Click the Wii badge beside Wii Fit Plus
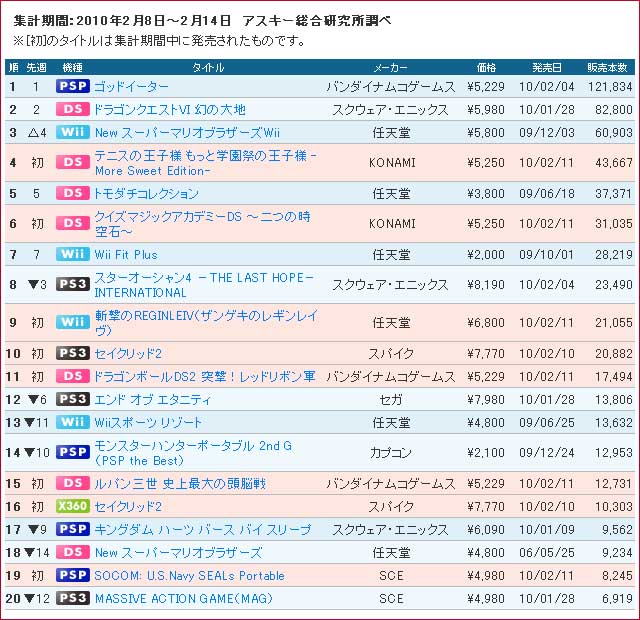The image size is (640, 620). coord(73,254)
